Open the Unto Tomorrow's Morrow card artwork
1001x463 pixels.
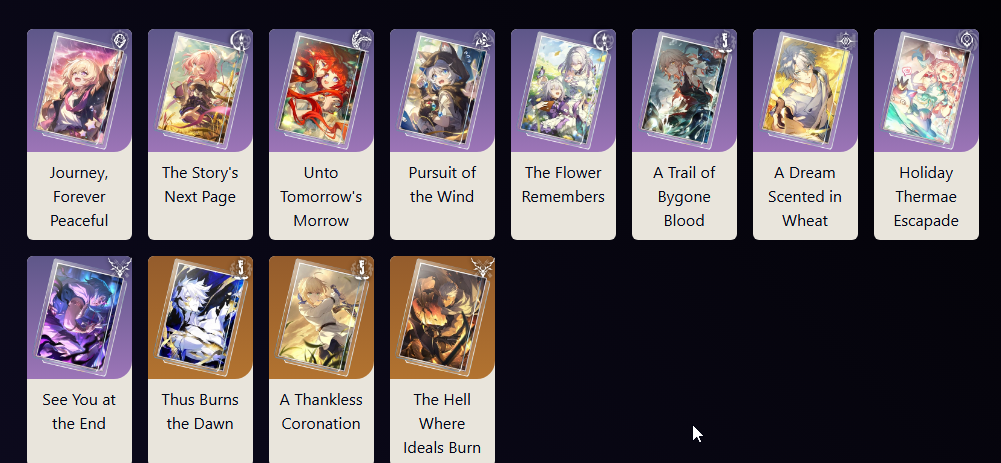tap(321, 91)
